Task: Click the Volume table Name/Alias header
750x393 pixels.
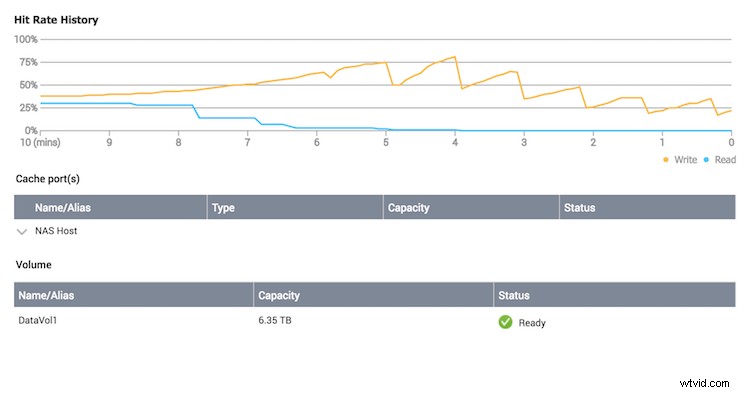Action: pyautogui.click(x=133, y=295)
